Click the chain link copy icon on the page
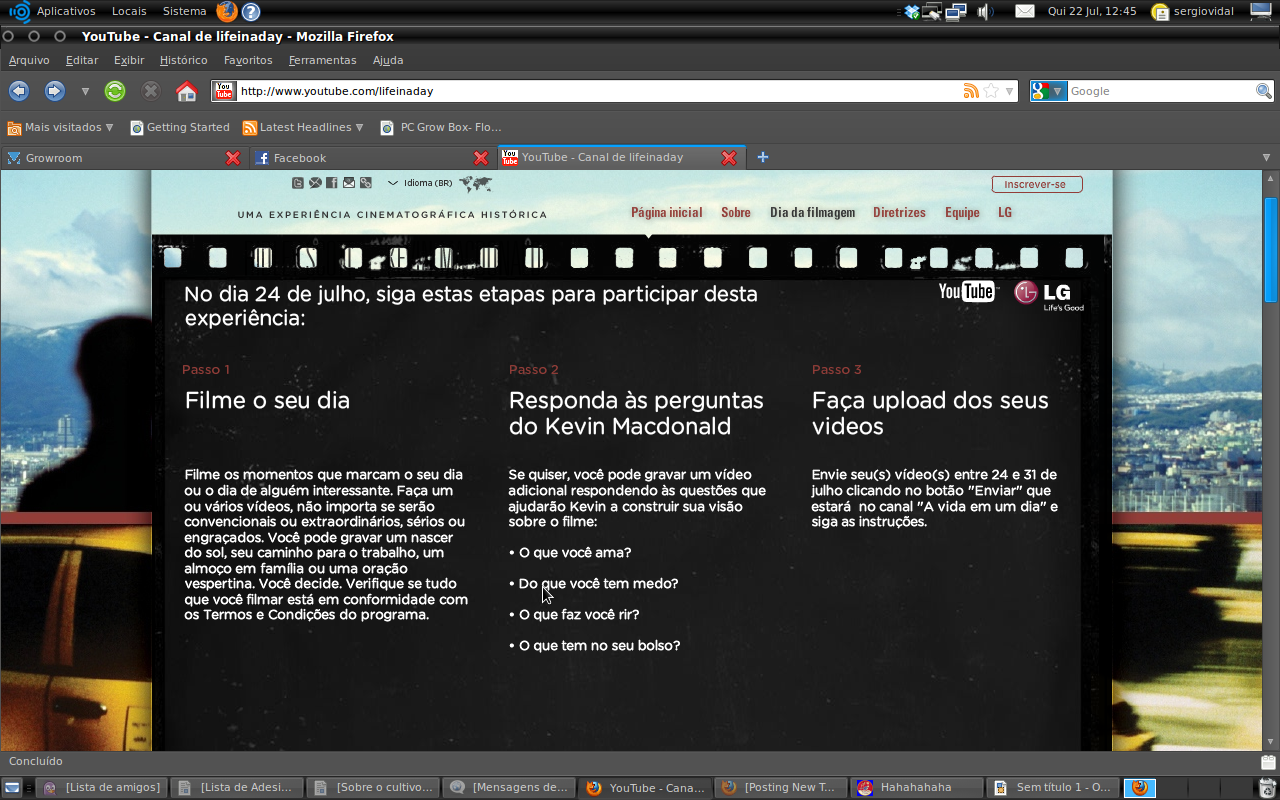The width and height of the screenshot is (1280, 800). 366,183
